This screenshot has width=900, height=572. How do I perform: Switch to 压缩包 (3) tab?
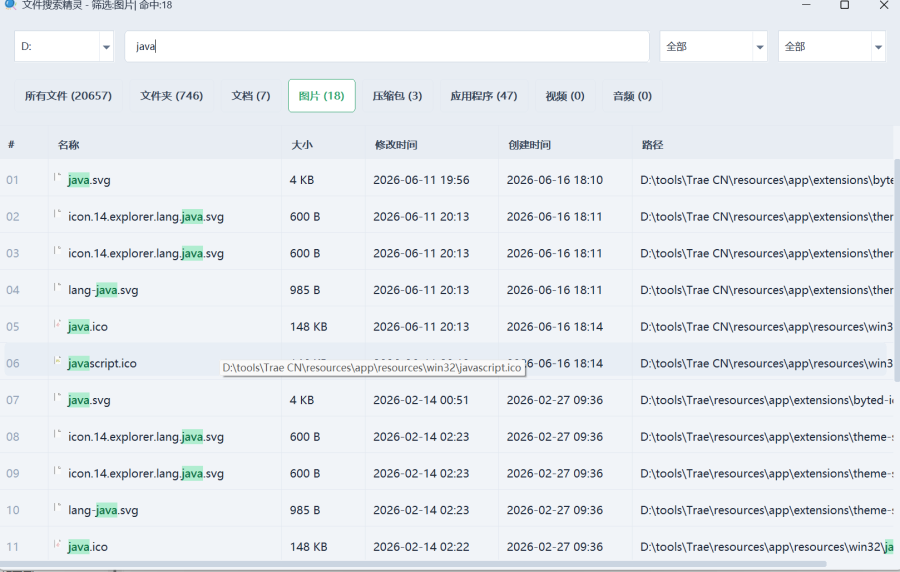[x=397, y=96]
